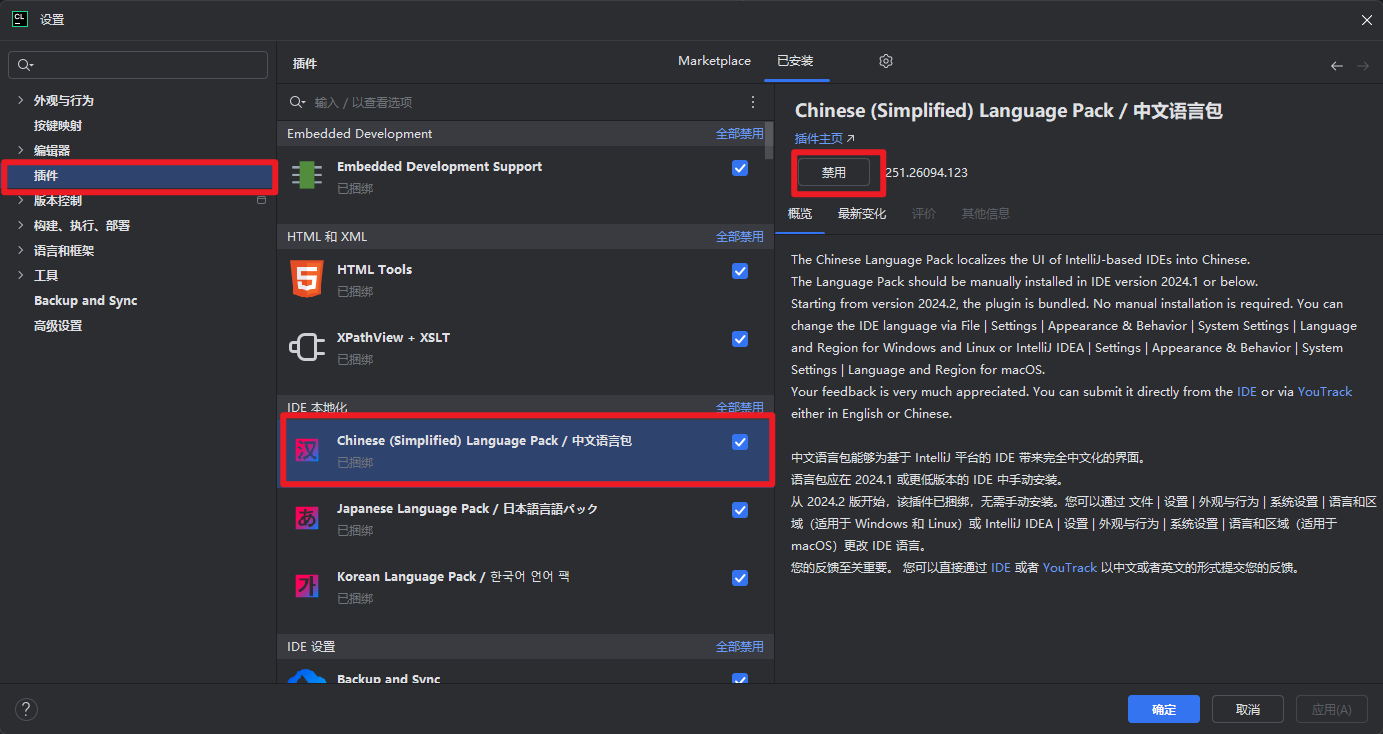Switch to the 已安装 tab
The width and height of the screenshot is (1383, 734).
(796, 61)
